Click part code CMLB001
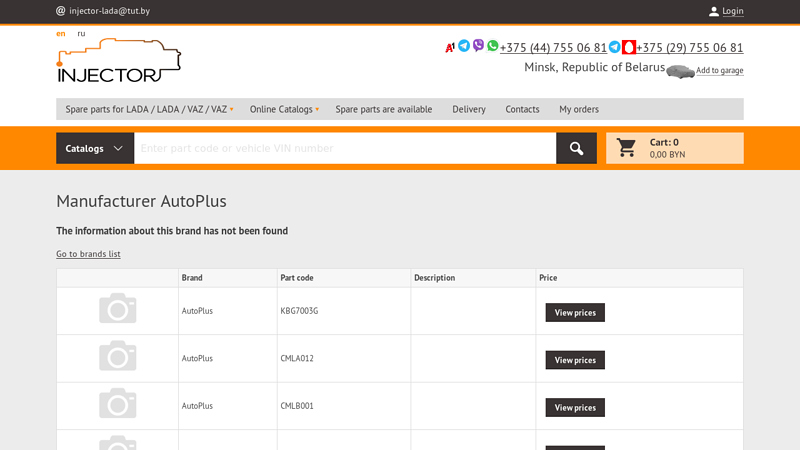Viewport: 800px width, 450px height. (x=297, y=406)
